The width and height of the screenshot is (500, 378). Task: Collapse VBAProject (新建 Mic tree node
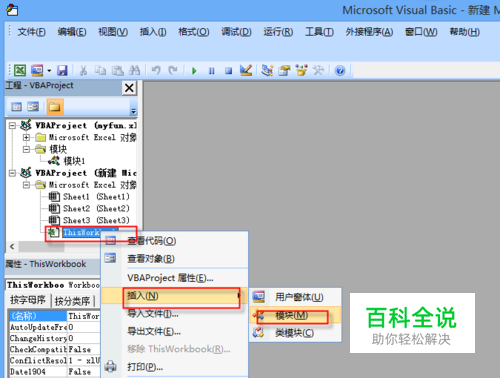[x=12, y=173]
